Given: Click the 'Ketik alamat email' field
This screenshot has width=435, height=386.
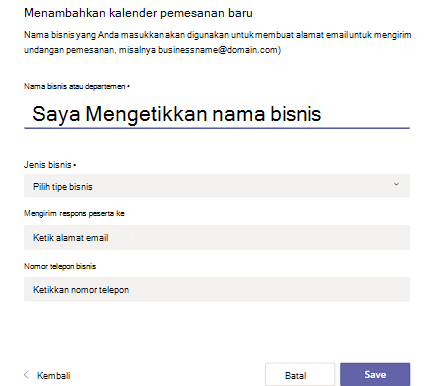Looking at the screenshot, I should pos(217,238).
